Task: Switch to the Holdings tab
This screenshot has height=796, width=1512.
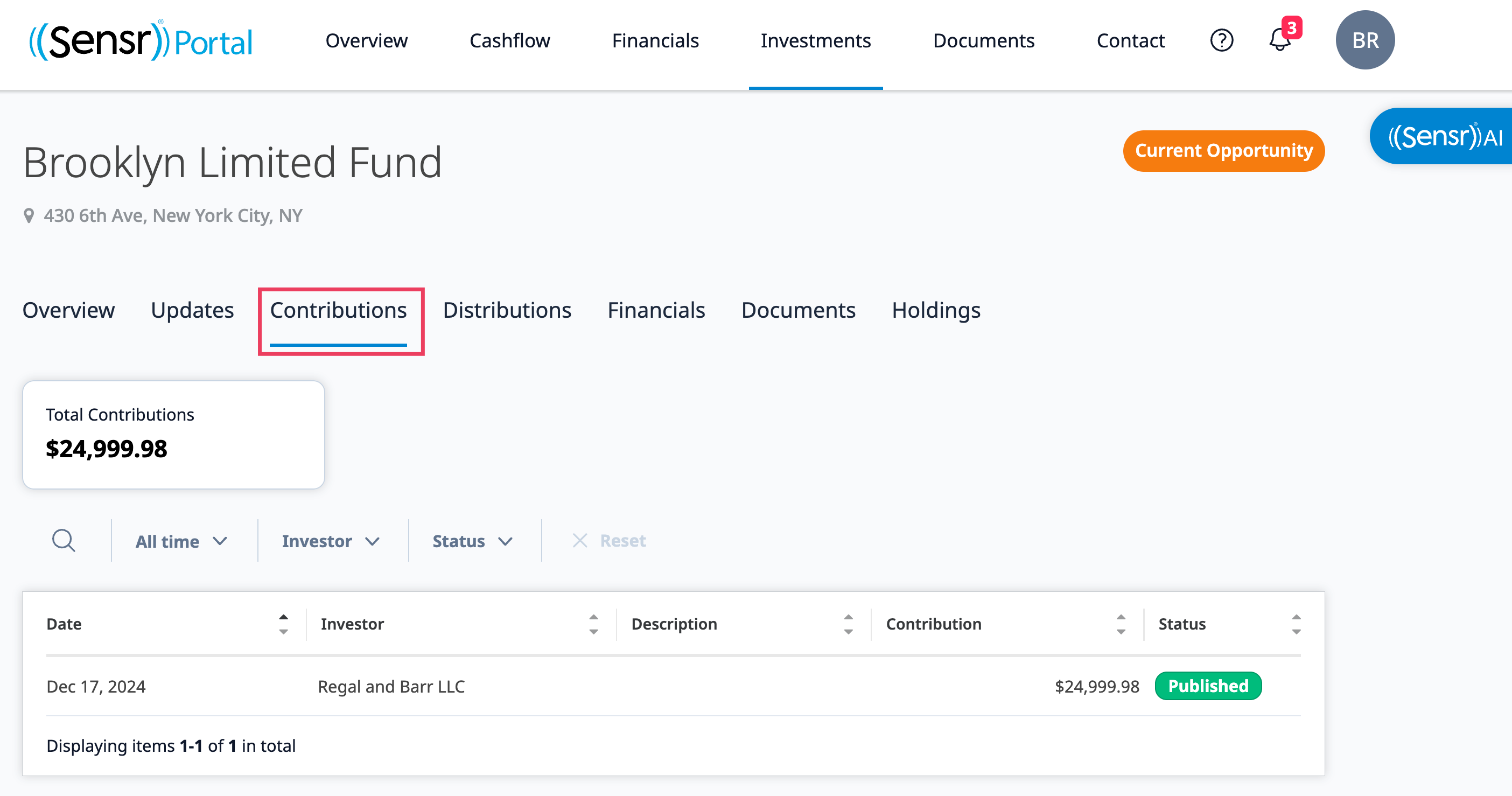Action: 936,310
